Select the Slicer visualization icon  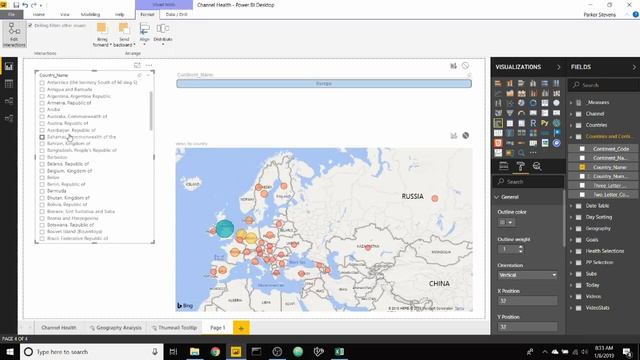click(x=498, y=123)
